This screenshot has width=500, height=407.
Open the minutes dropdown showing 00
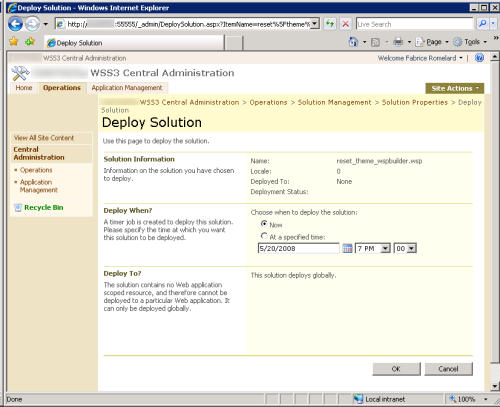(x=405, y=248)
